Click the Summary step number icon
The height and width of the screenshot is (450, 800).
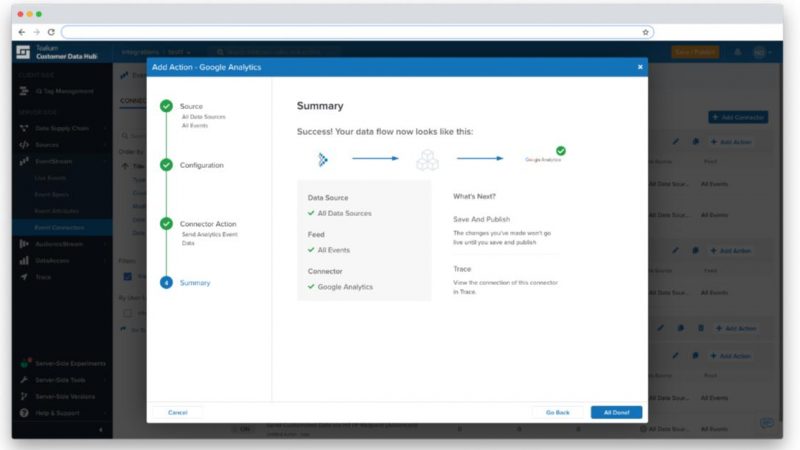(166, 283)
